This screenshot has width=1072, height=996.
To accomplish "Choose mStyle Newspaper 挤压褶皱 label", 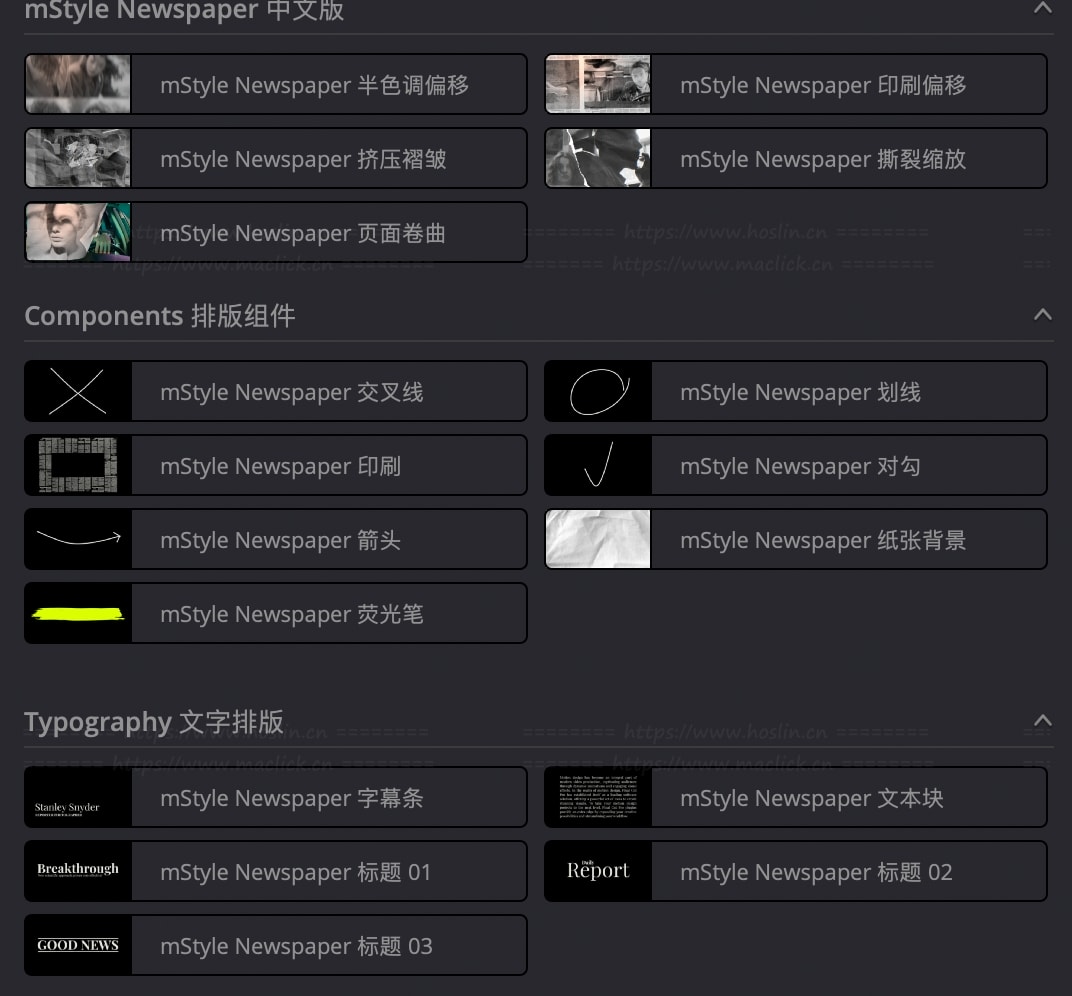I will click(x=303, y=159).
